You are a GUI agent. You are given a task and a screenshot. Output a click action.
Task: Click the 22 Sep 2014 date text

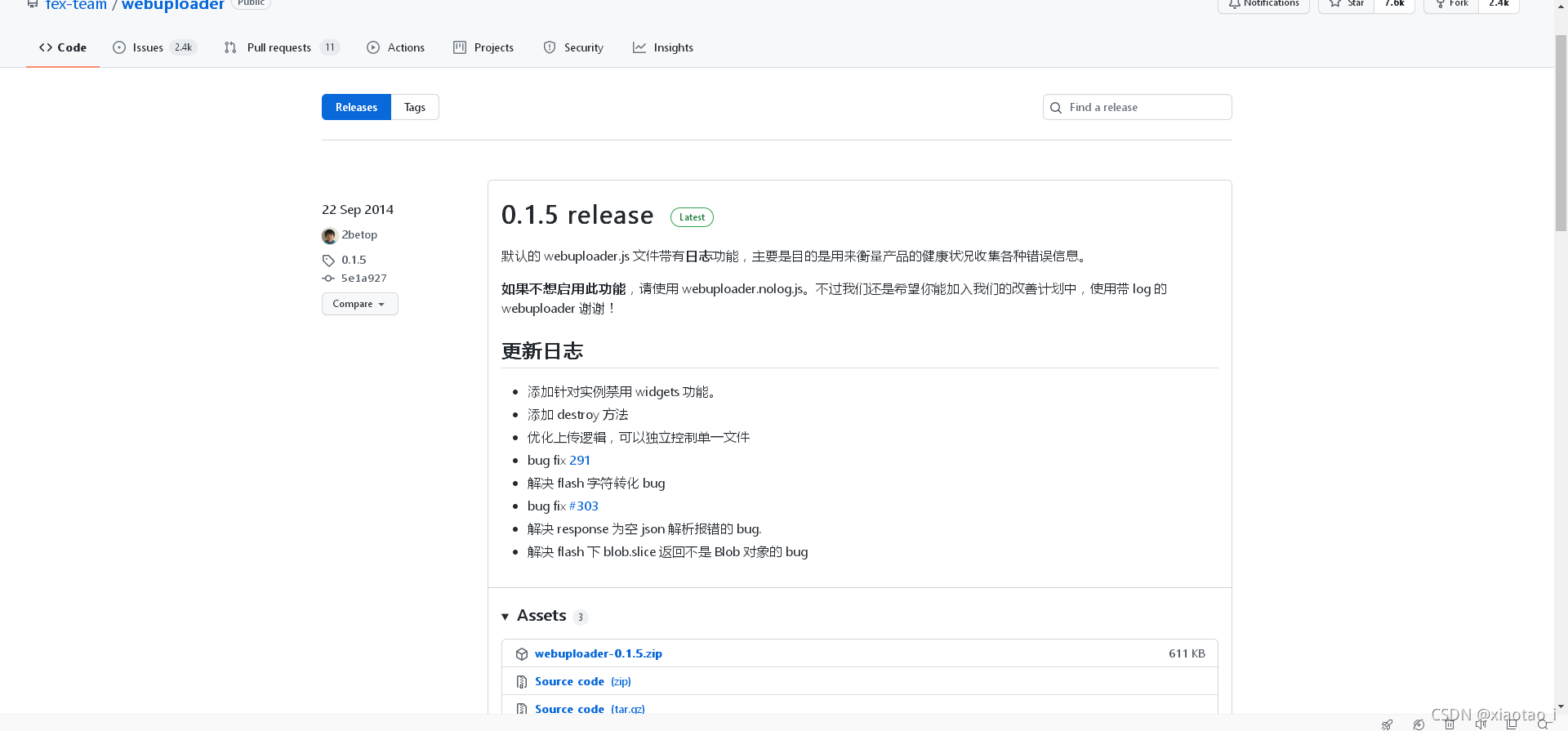[x=358, y=209]
